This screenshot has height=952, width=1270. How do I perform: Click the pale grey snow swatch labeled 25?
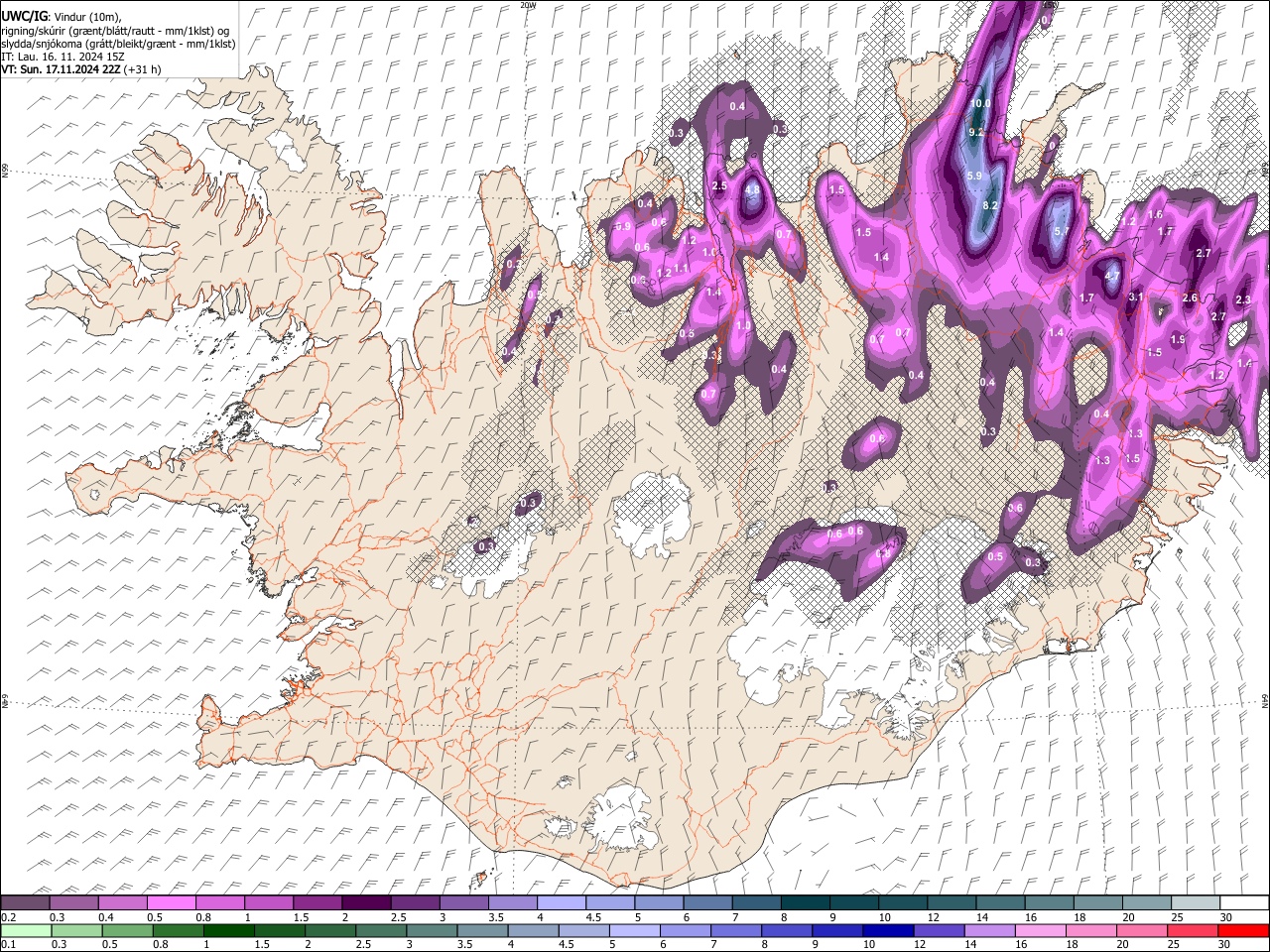click(1196, 903)
